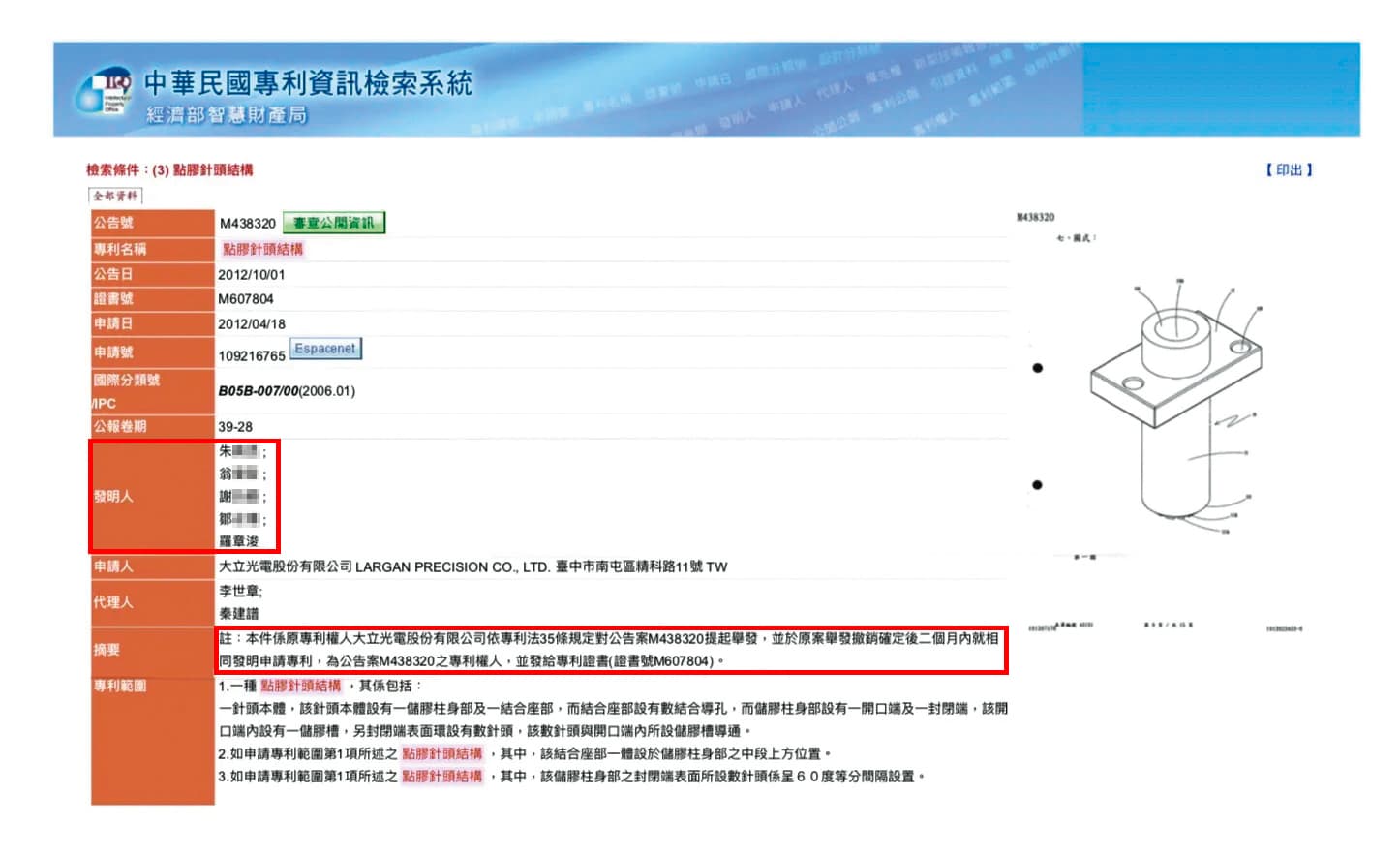Click the 公報卷期 value 39-28
1400x856 pixels.
[235, 427]
